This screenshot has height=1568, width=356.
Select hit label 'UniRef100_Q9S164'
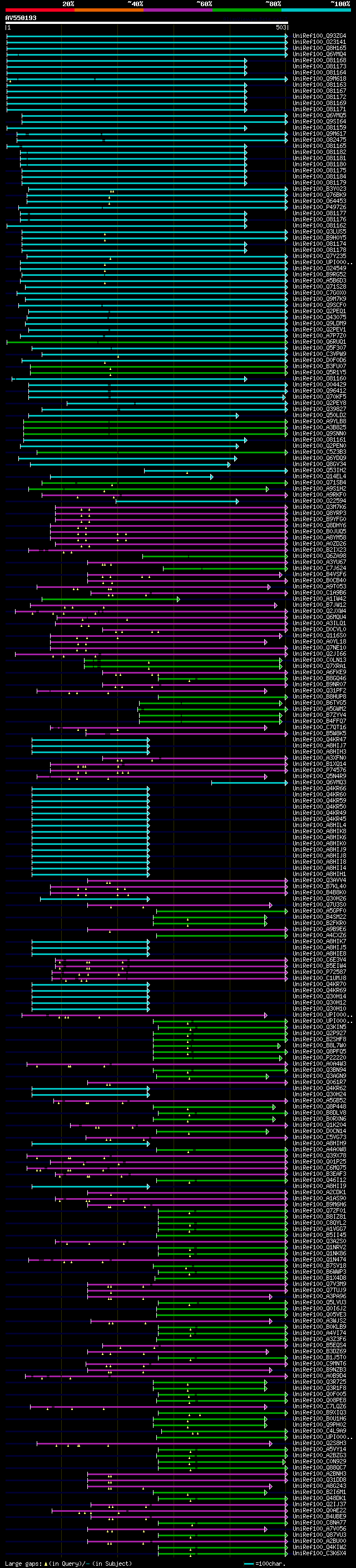319,121
